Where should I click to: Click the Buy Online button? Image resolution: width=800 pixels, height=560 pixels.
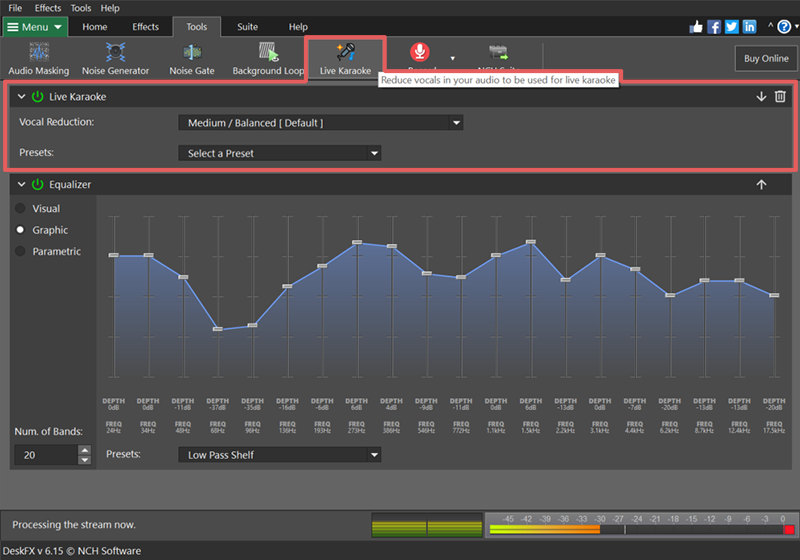pos(766,58)
